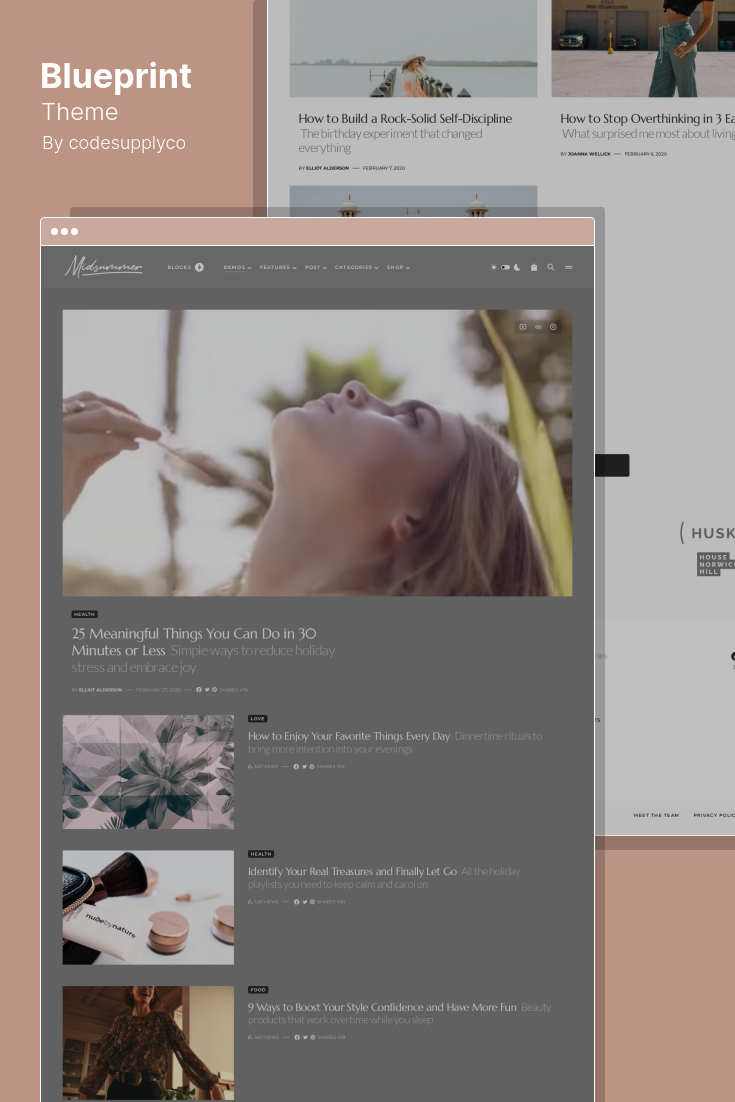Click the video play icon on hero image

(x=523, y=327)
